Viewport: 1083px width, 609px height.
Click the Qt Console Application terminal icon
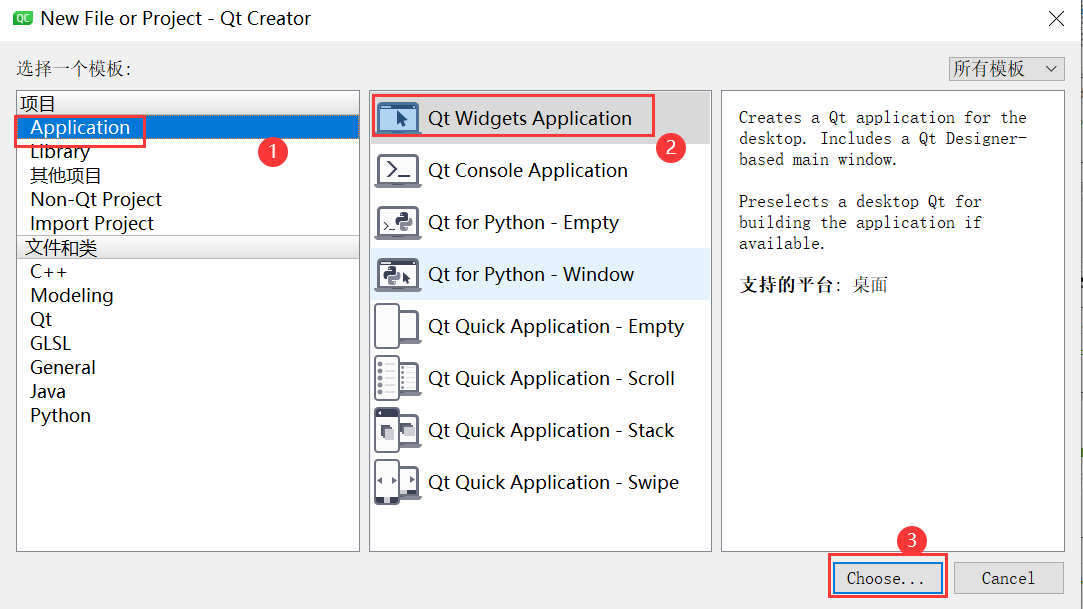click(x=398, y=171)
